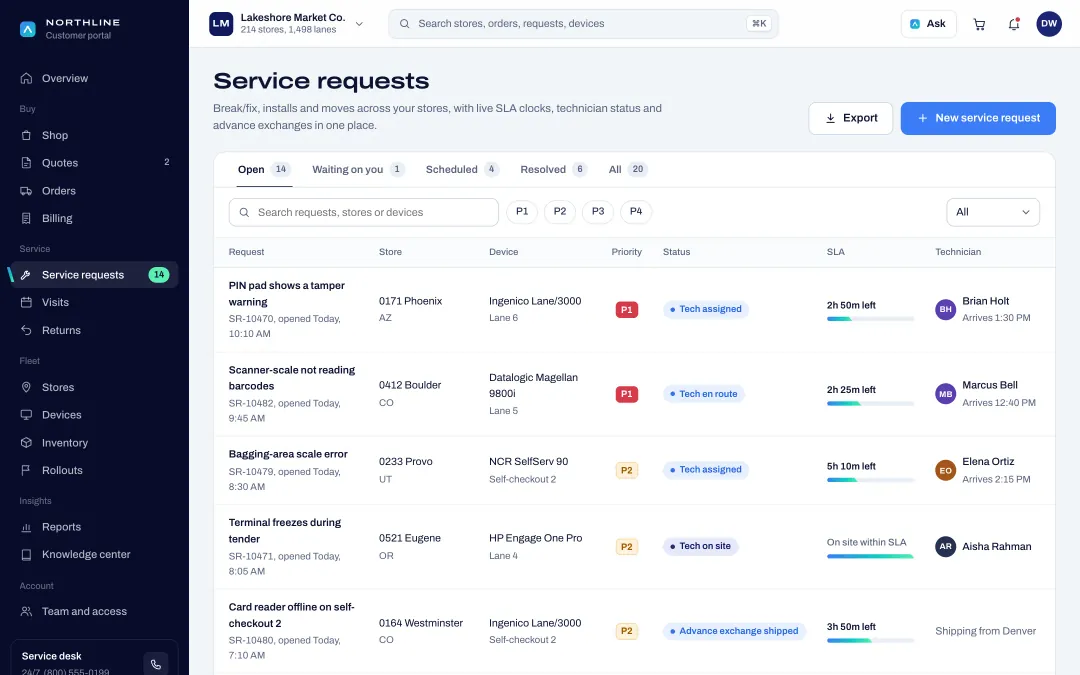Click the Export button

(851, 118)
